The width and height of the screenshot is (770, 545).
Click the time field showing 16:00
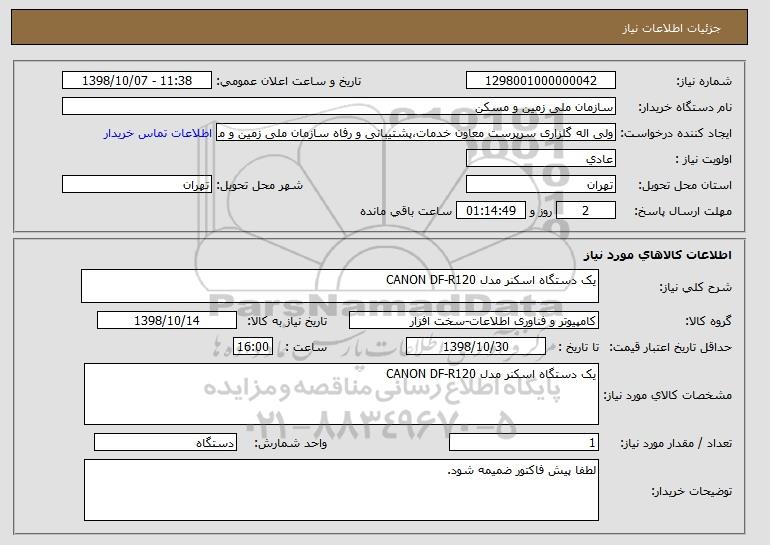tap(253, 347)
